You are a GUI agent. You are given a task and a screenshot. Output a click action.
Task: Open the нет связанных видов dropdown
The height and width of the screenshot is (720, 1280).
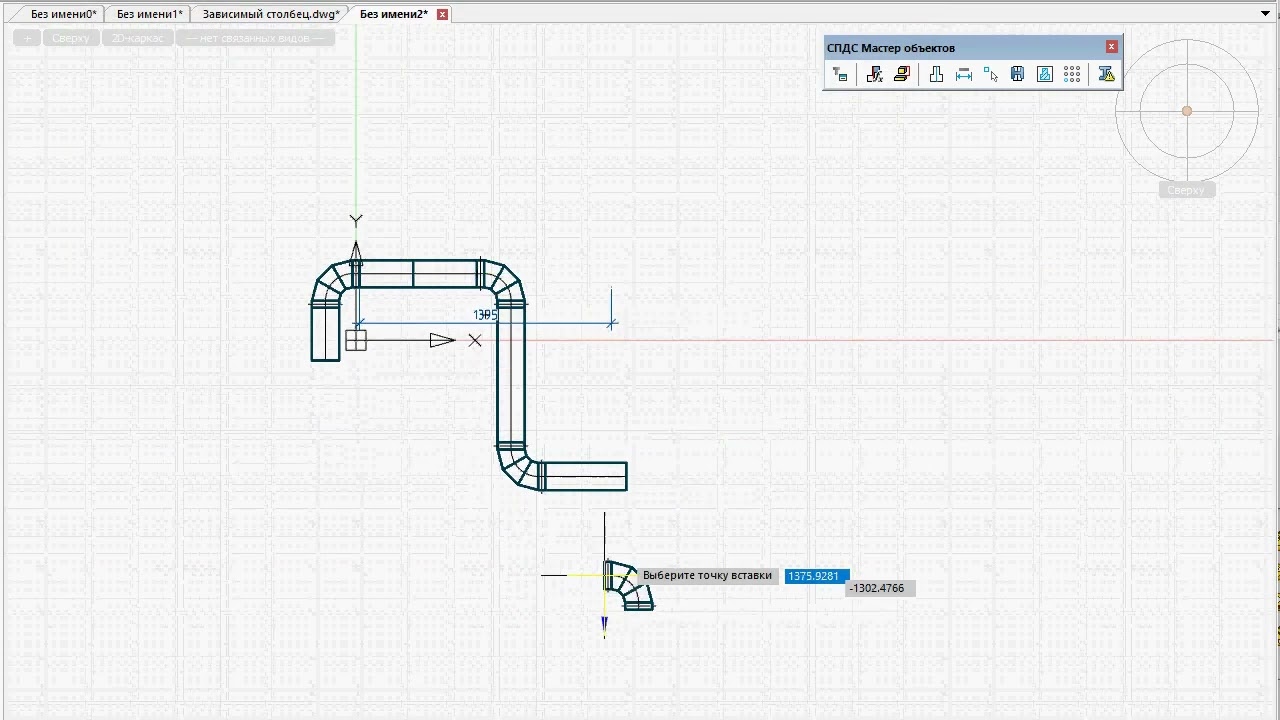pyautogui.click(x=255, y=38)
